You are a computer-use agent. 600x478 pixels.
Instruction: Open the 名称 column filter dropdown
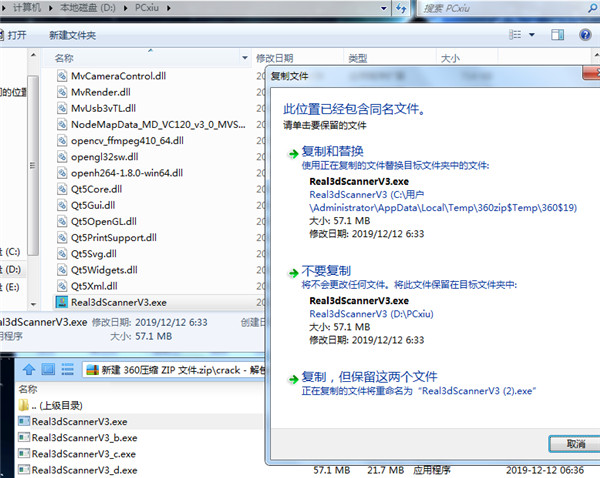pyautogui.click(x=245, y=58)
